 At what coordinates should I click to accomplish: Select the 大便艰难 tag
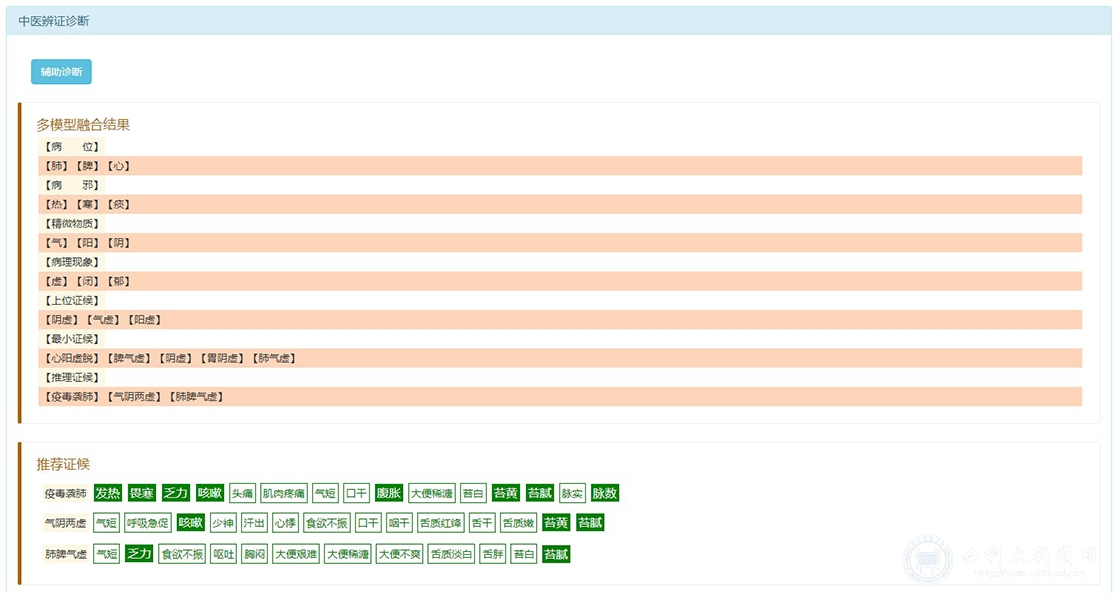tap(296, 554)
